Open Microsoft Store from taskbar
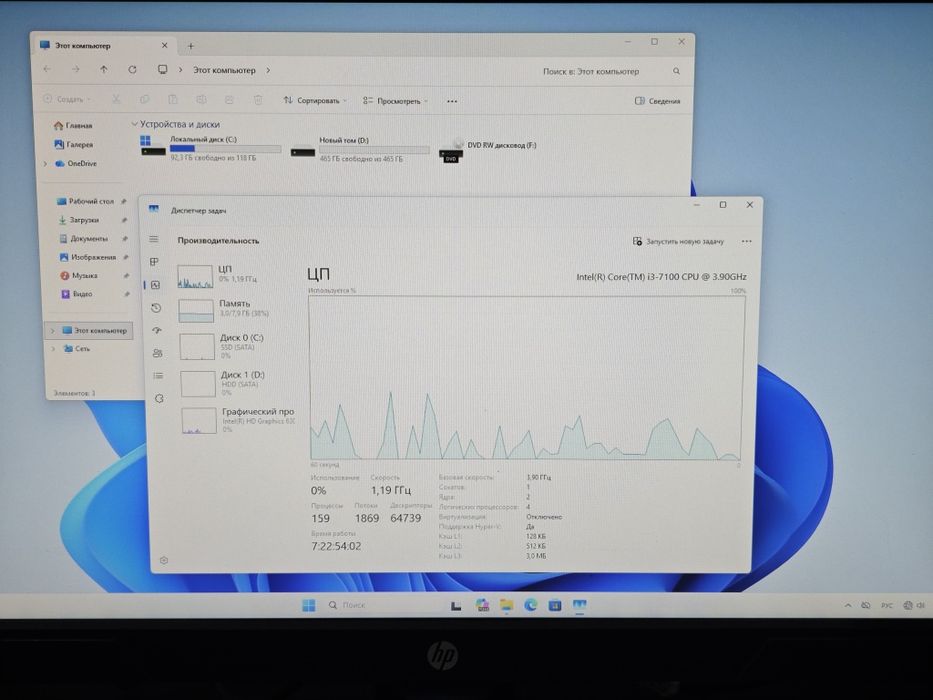This screenshot has height=700, width=933. 555,605
